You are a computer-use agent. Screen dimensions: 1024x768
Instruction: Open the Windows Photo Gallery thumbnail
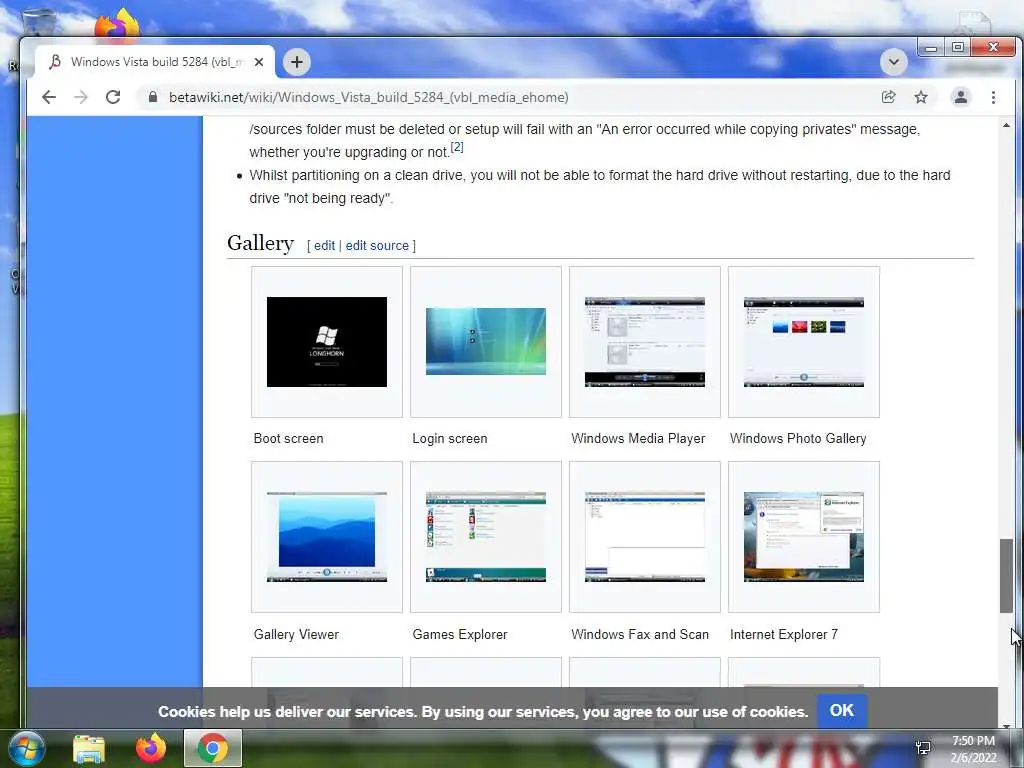[x=804, y=342]
